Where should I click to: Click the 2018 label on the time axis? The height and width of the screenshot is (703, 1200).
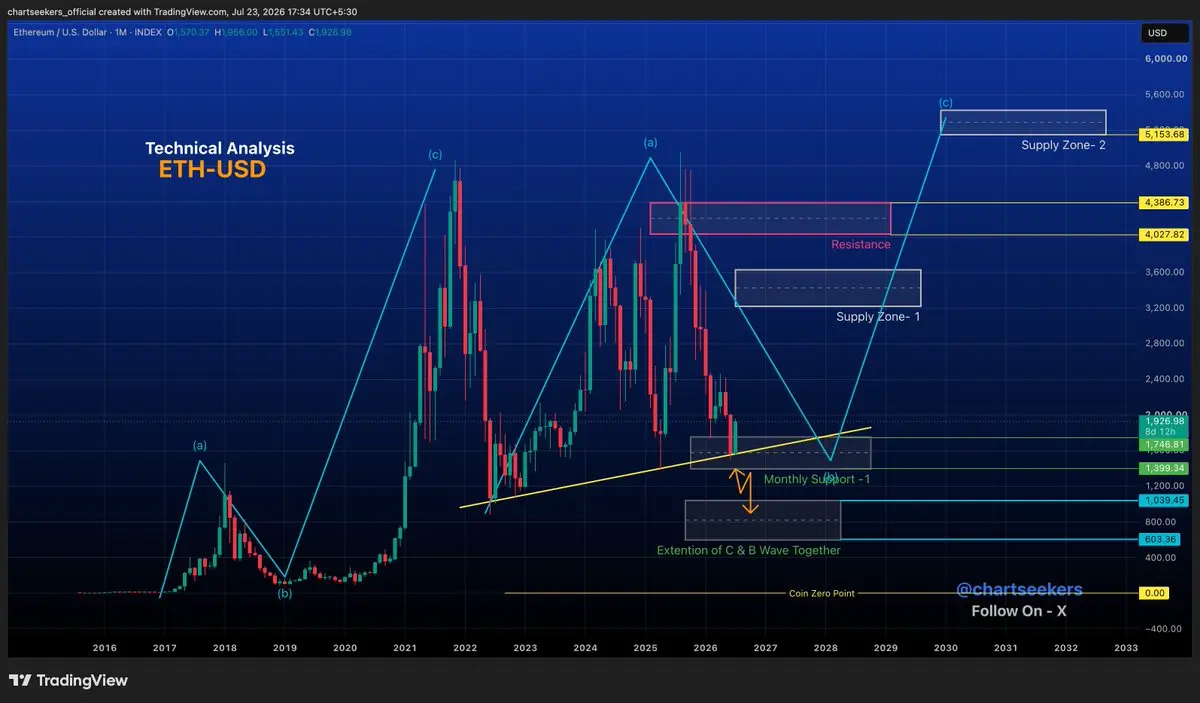point(225,648)
